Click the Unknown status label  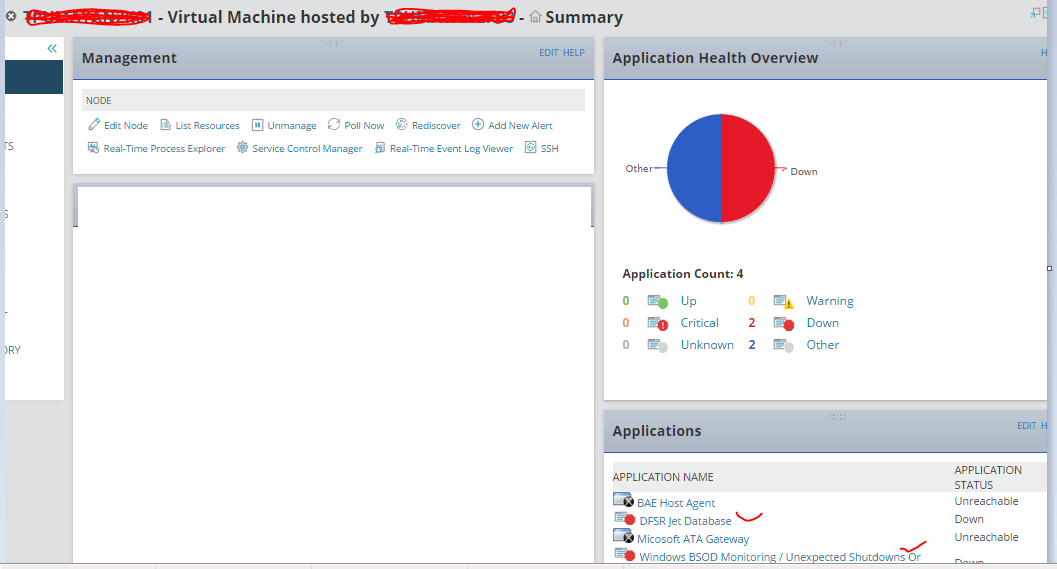(x=706, y=345)
